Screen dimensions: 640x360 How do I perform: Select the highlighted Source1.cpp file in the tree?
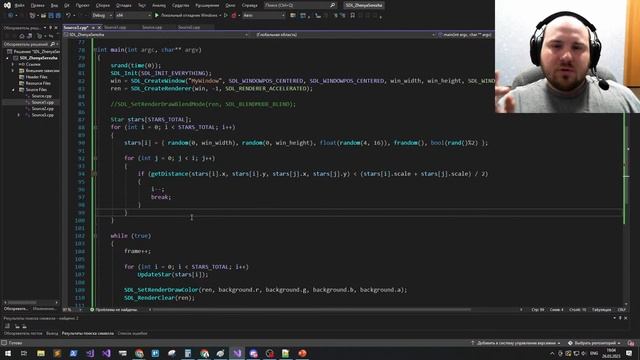click(x=42, y=102)
